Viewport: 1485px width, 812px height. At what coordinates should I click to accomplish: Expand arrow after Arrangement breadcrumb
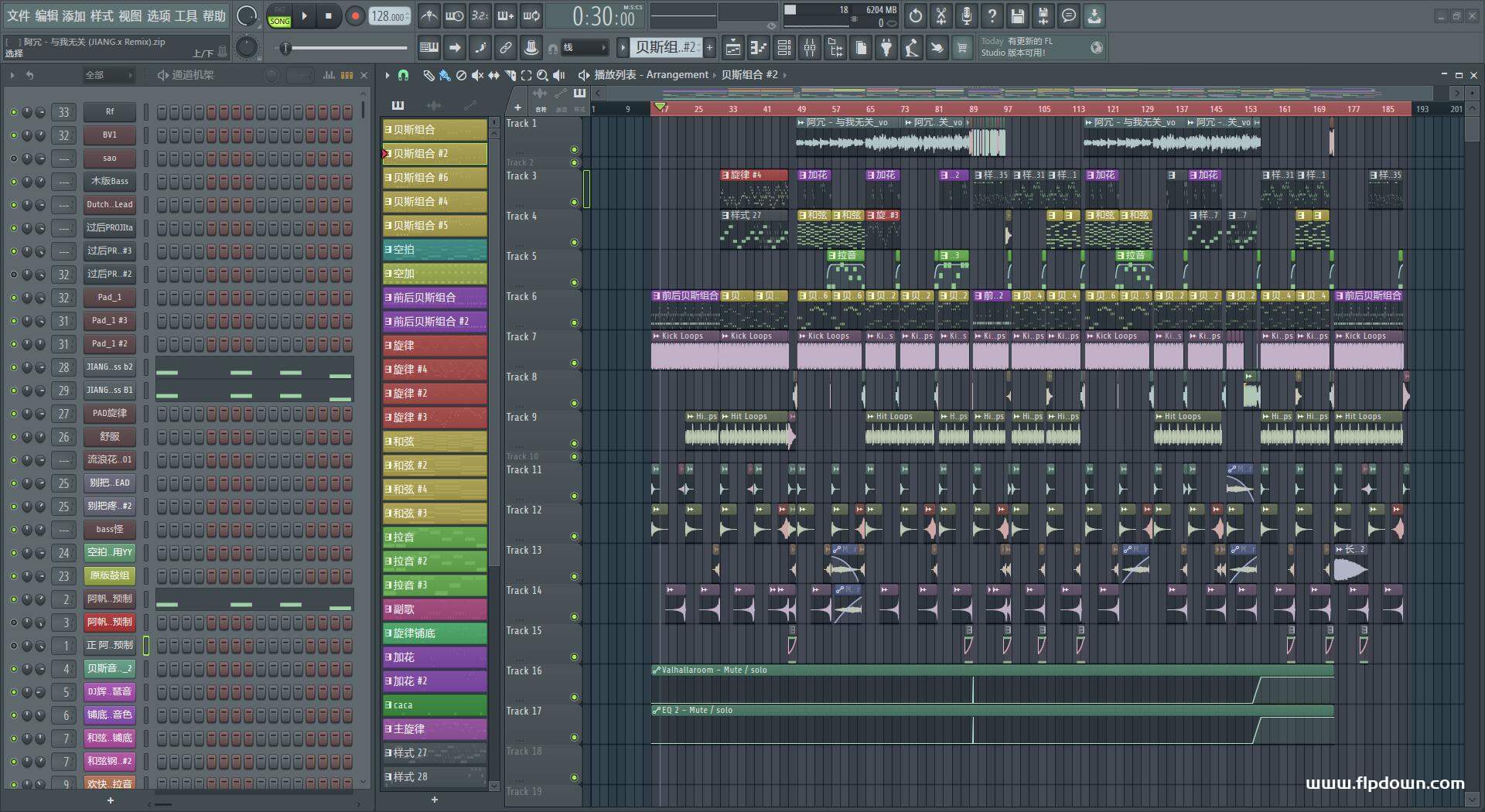click(715, 75)
